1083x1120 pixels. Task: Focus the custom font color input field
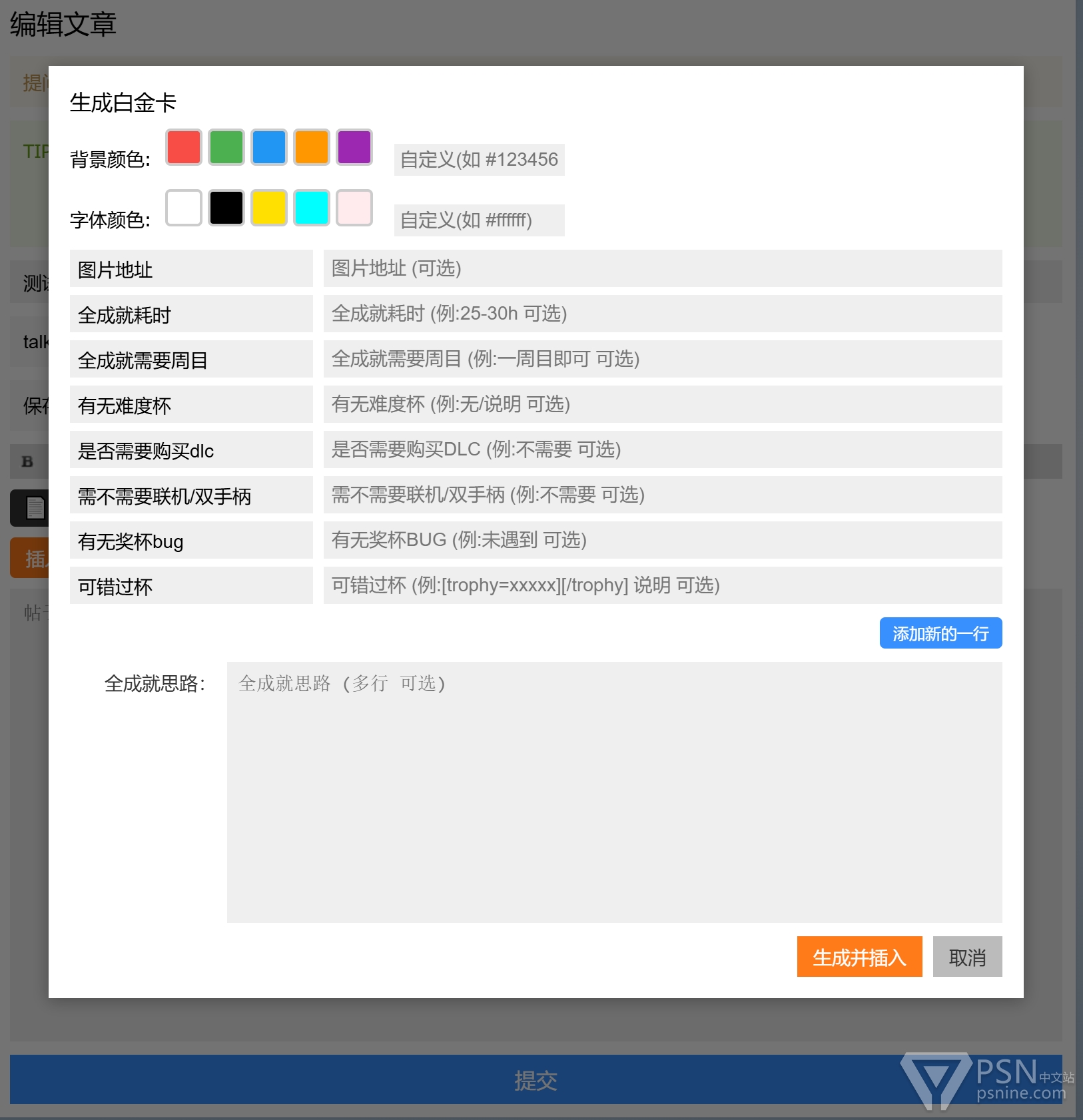(479, 220)
